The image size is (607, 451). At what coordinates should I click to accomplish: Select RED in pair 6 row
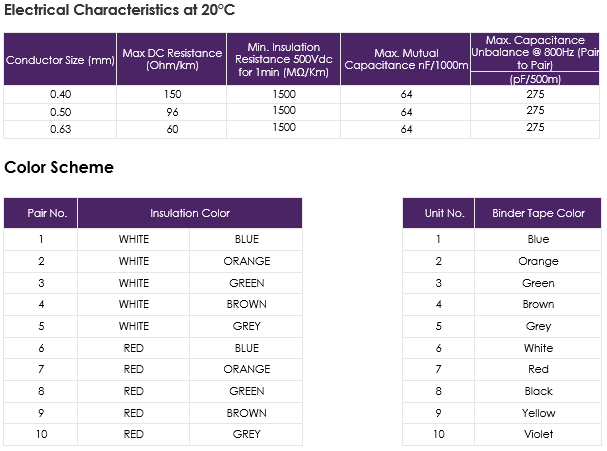[134, 348]
